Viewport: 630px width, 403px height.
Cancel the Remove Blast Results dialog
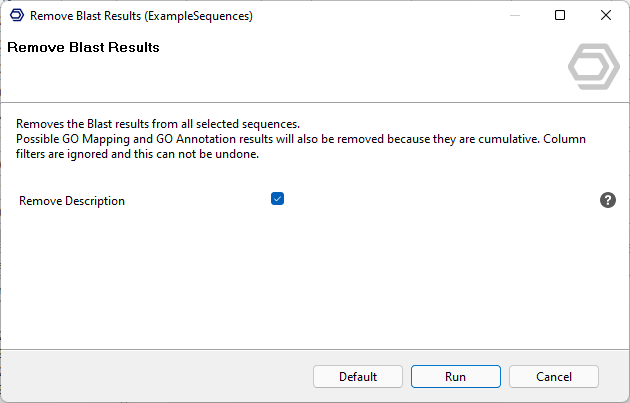(x=553, y=377)
